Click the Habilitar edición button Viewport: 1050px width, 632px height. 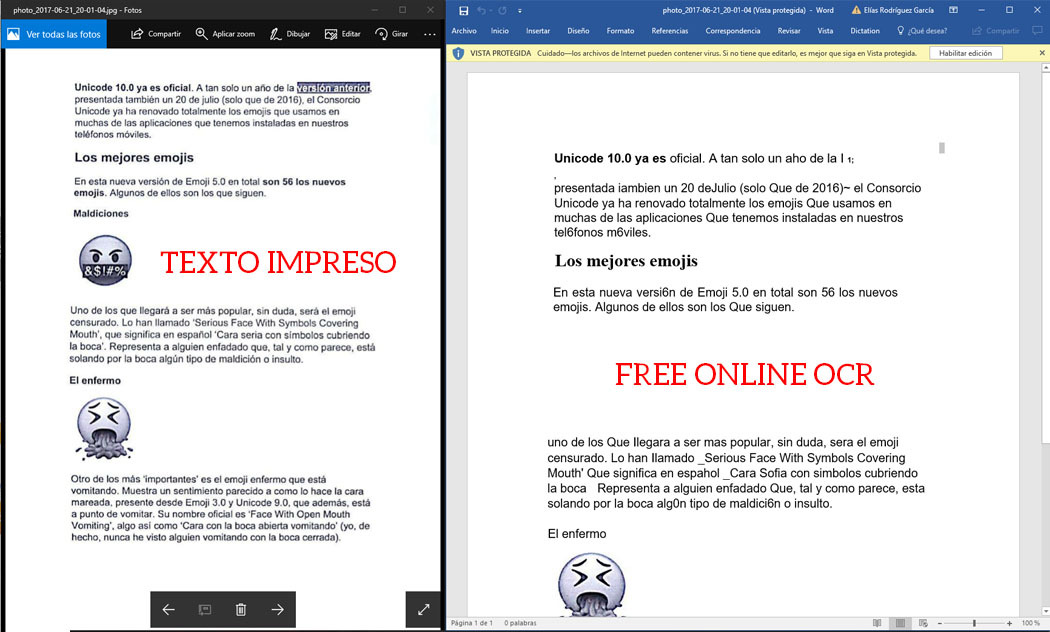point(965,52)
